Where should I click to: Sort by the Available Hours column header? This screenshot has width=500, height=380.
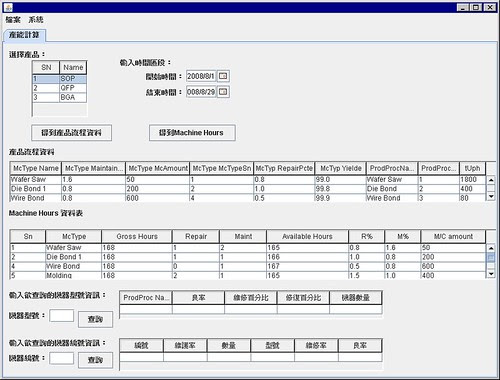(307, 236)
